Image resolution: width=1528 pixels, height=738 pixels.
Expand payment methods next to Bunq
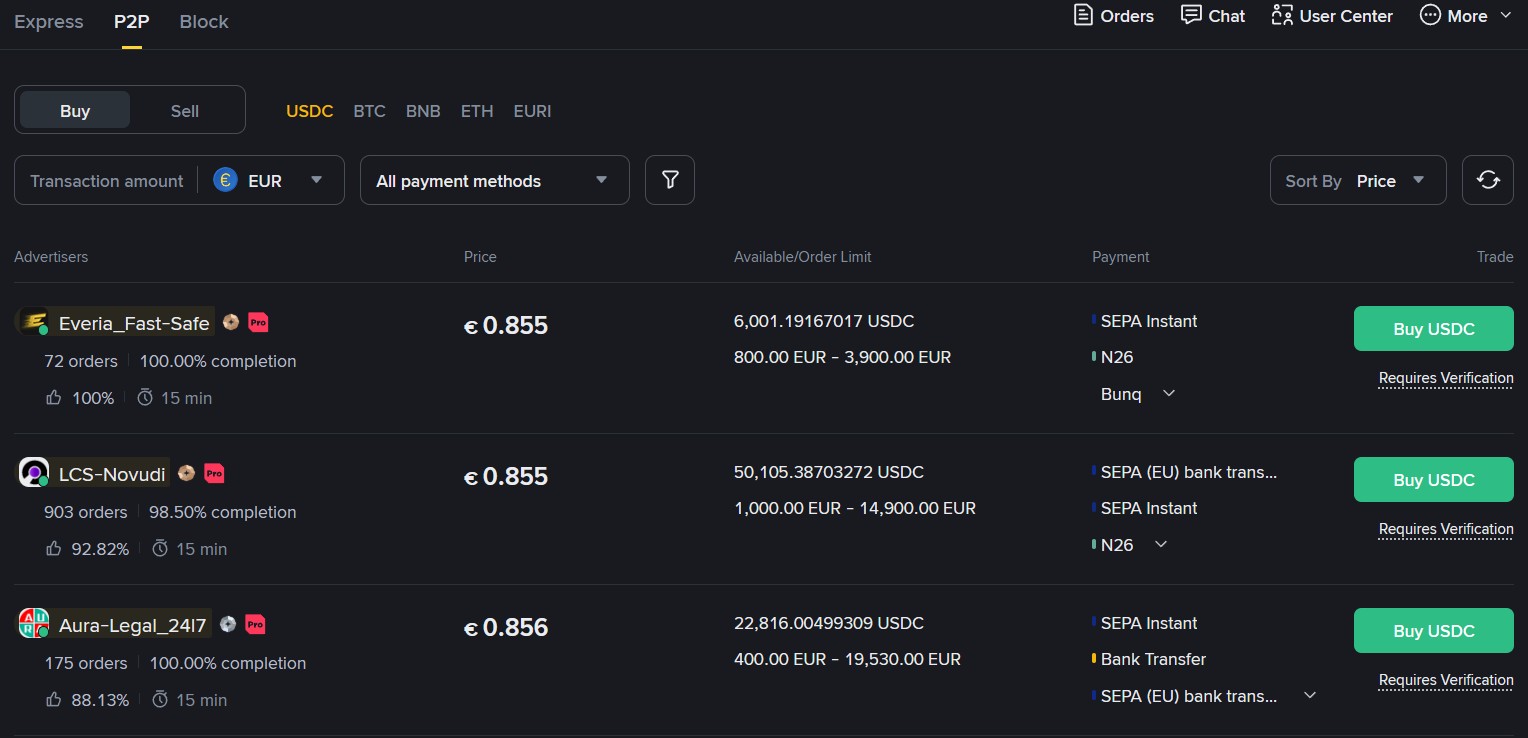[1168, 394]
